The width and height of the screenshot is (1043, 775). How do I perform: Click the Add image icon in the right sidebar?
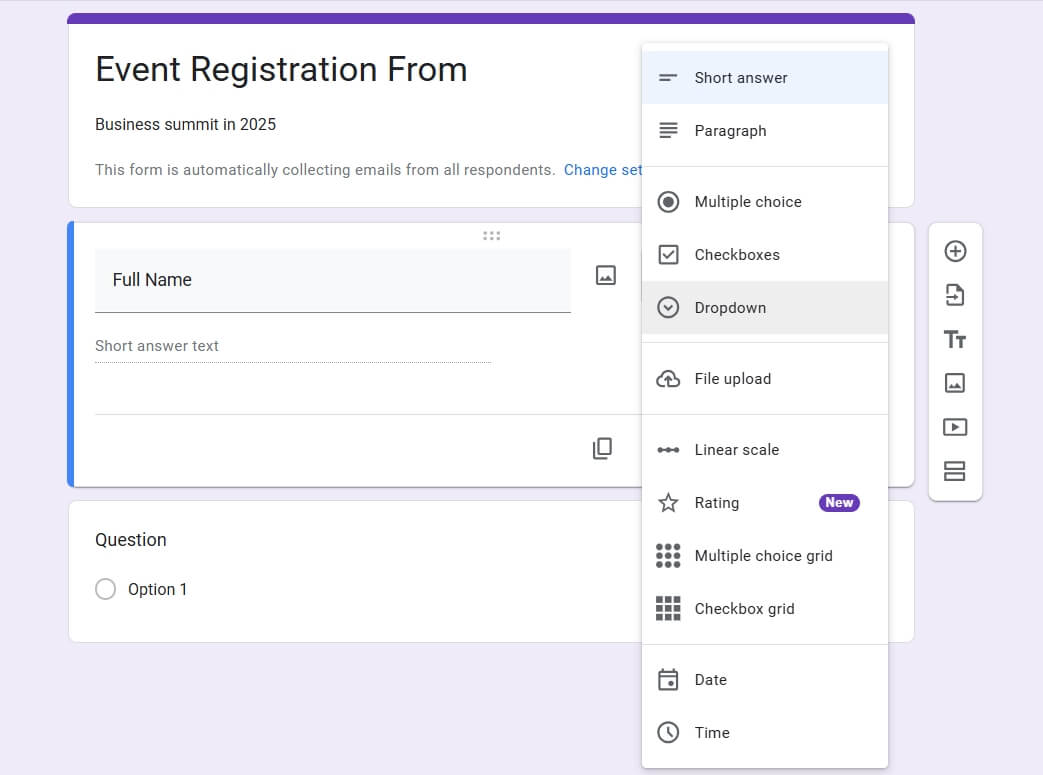pyautogui.click(x=955, y=383)
